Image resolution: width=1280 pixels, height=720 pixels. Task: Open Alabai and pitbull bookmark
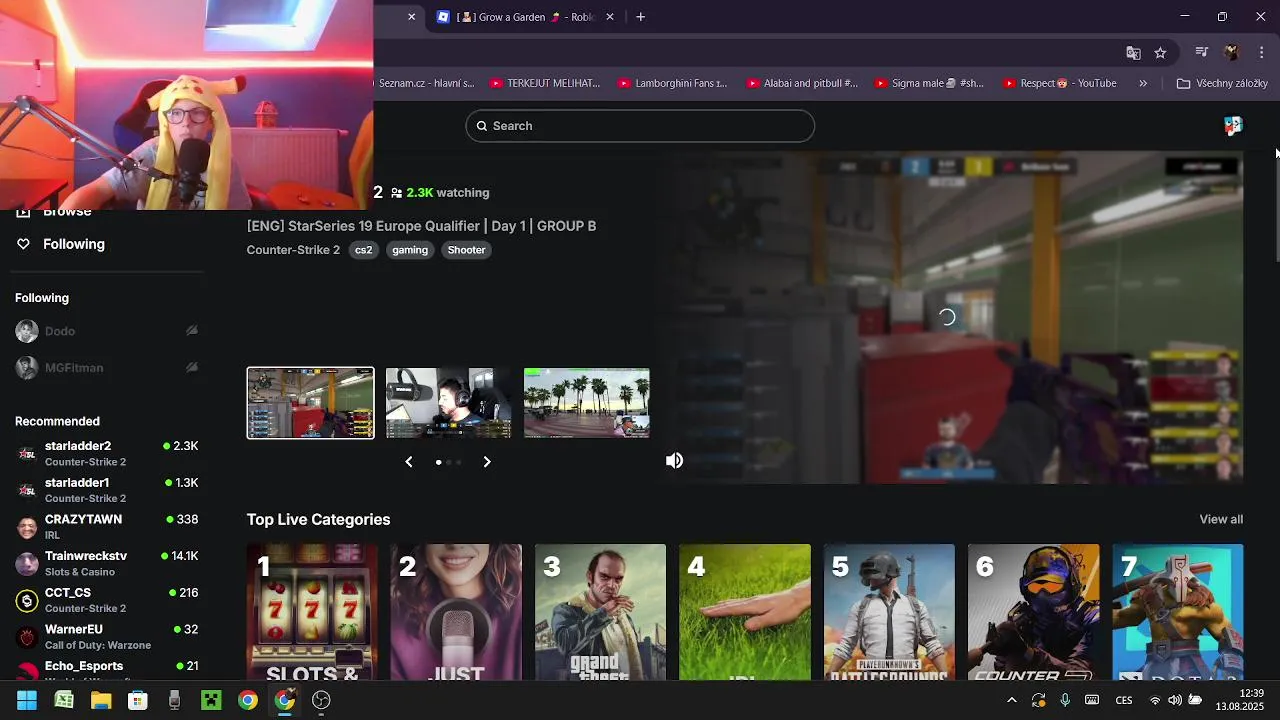point(802,83)
